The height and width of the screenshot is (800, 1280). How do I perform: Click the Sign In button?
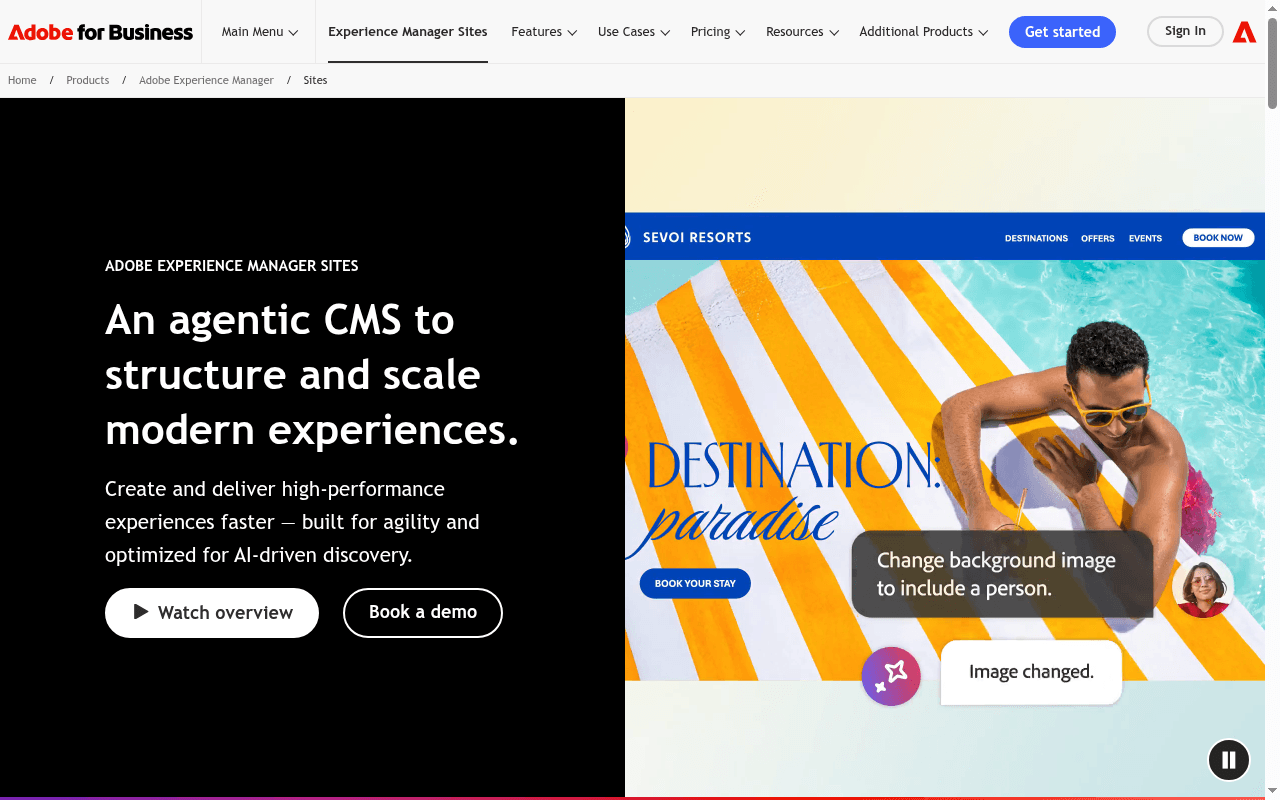pyautogui.click(x=1185, y=31)
